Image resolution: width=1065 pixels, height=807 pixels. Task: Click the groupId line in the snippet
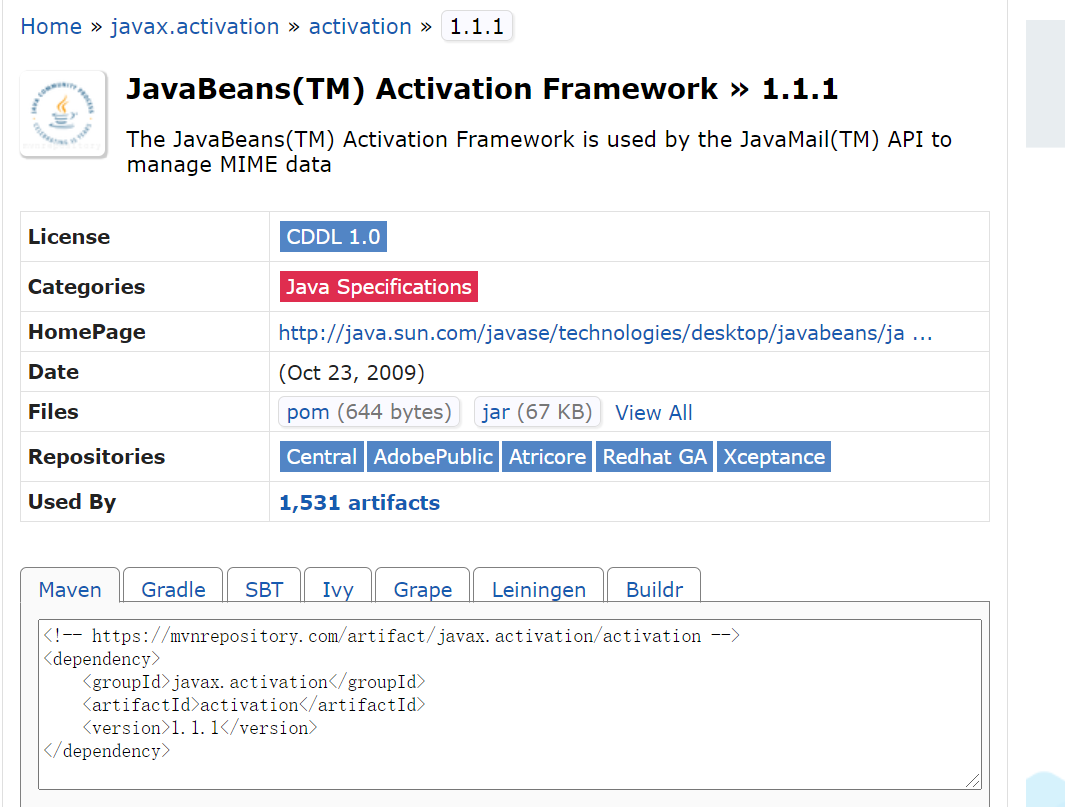click(253, 682)
